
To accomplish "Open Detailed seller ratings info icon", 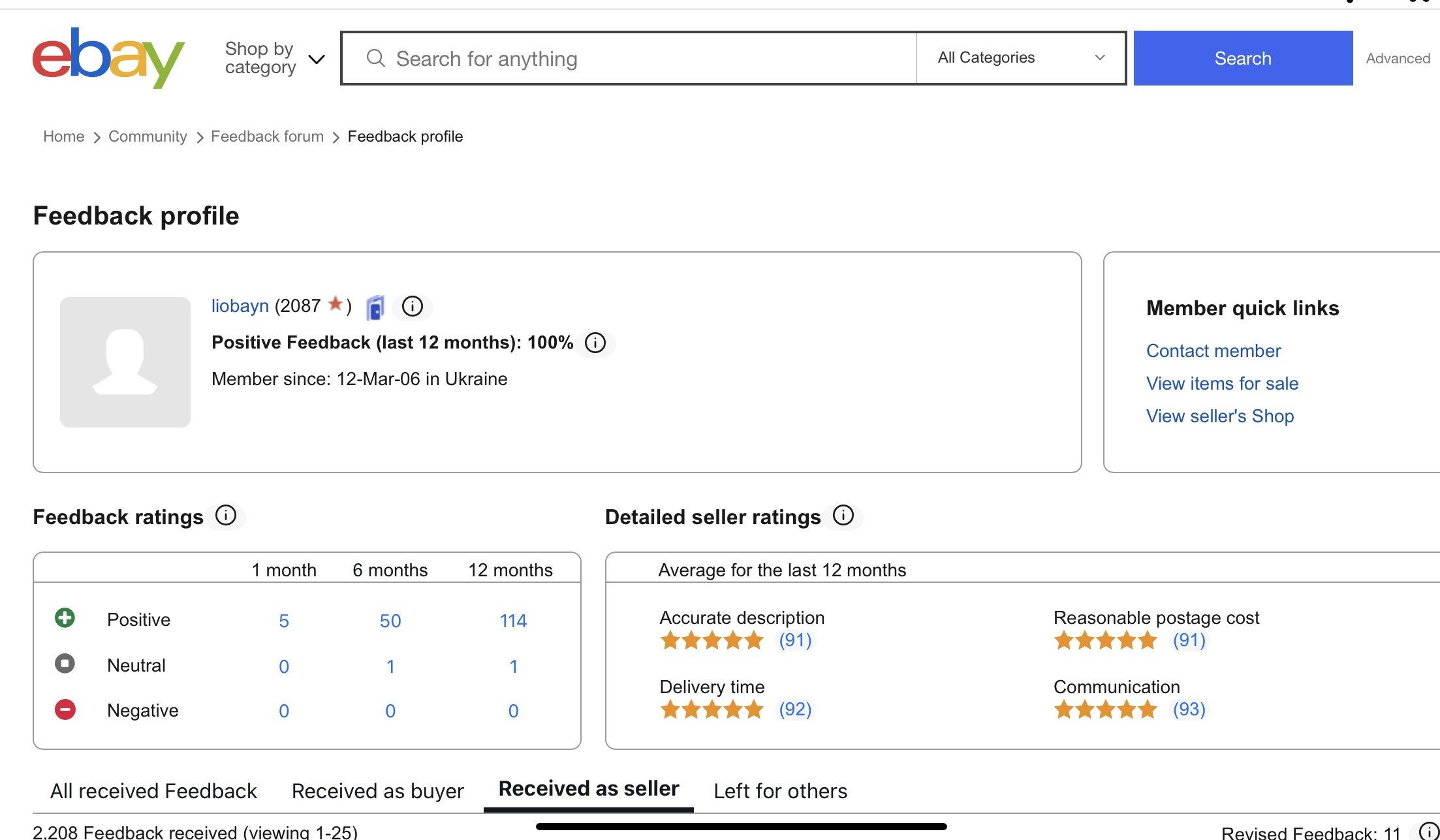I will coord(843,516).
